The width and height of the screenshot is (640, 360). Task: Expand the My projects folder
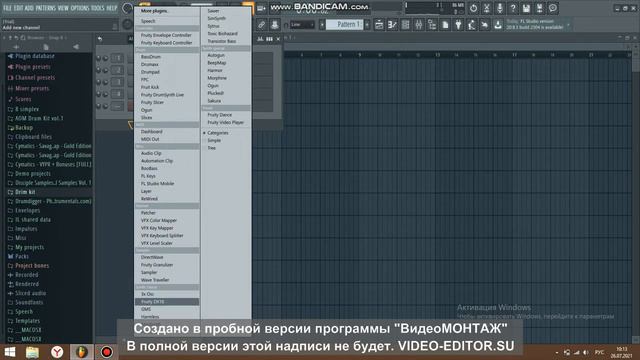tap(29, 247)
